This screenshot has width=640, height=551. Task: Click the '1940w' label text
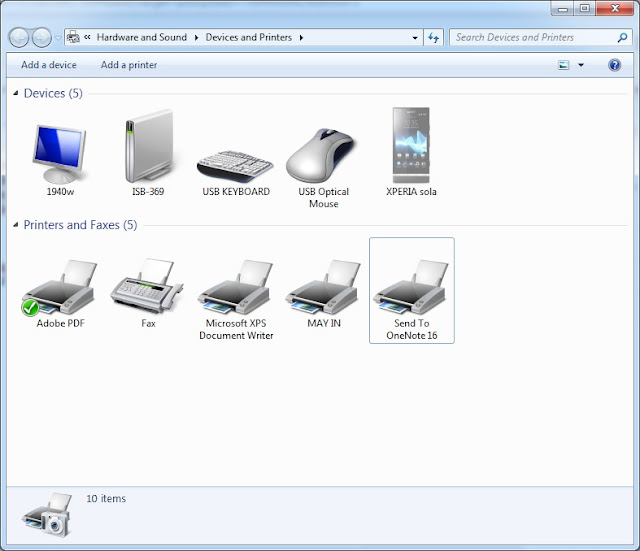60,191
